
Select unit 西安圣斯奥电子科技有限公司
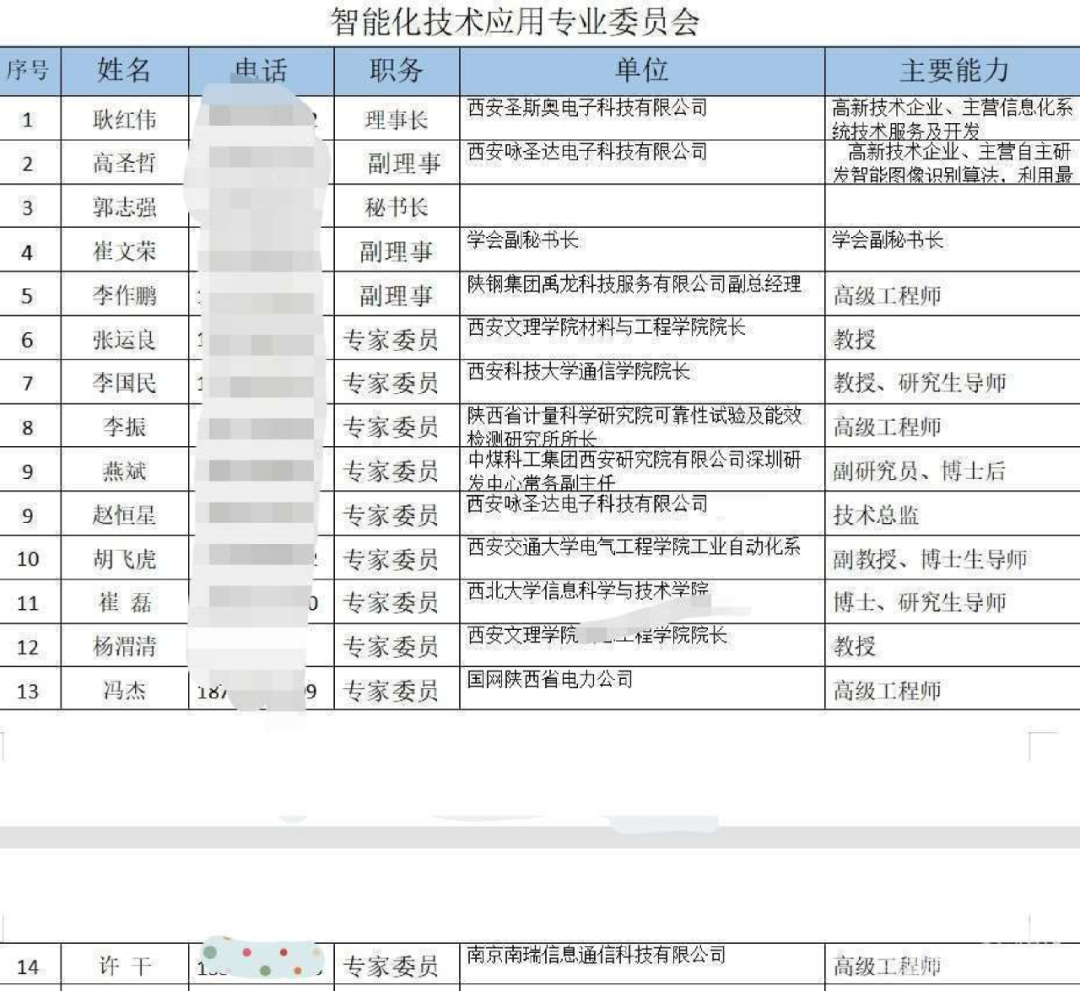pos(588,107)
